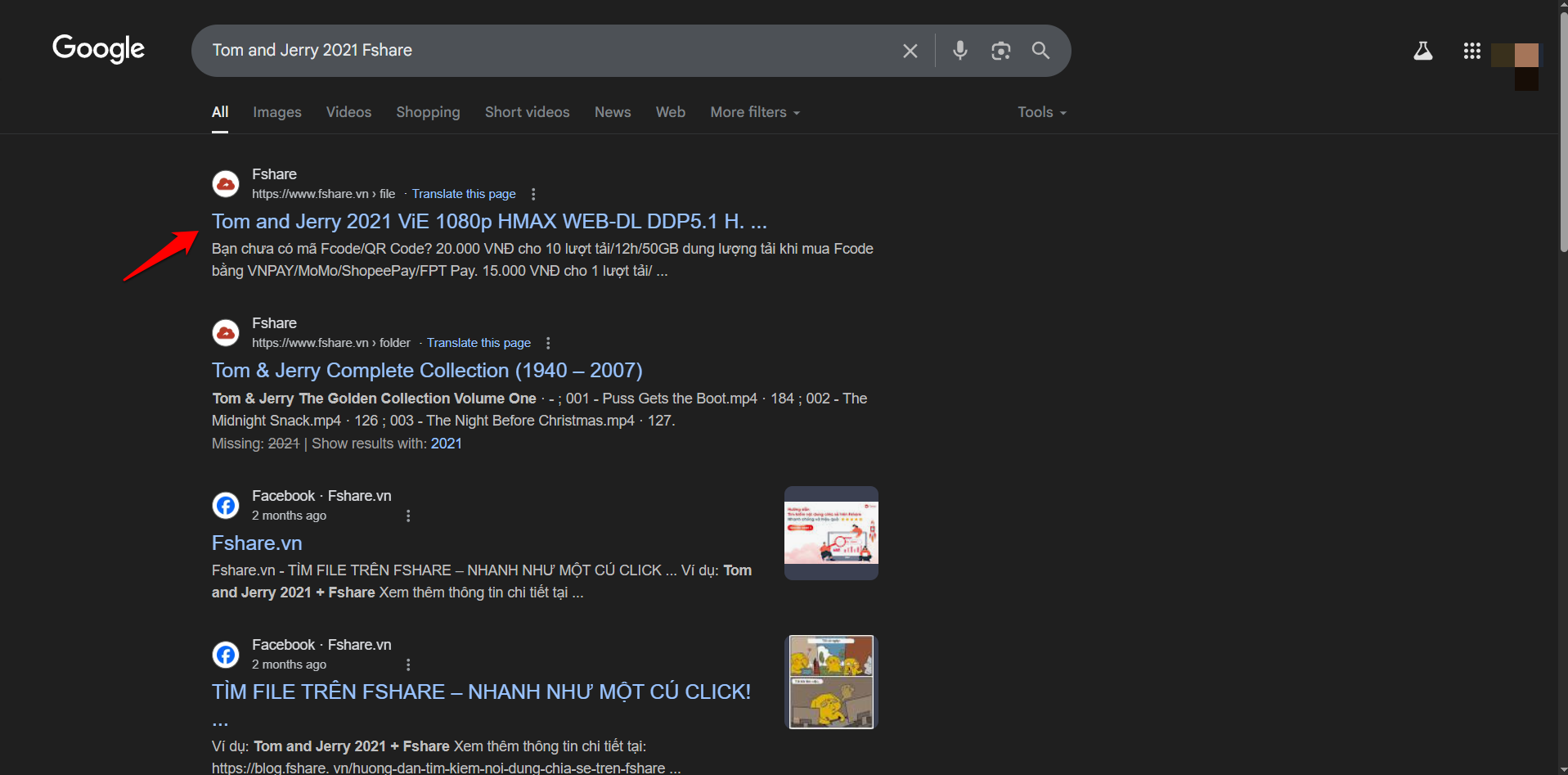The image size is (1568, 775).
Task: Click Facebook favicon of TÌM FILE result
Action: click(226, 655)
